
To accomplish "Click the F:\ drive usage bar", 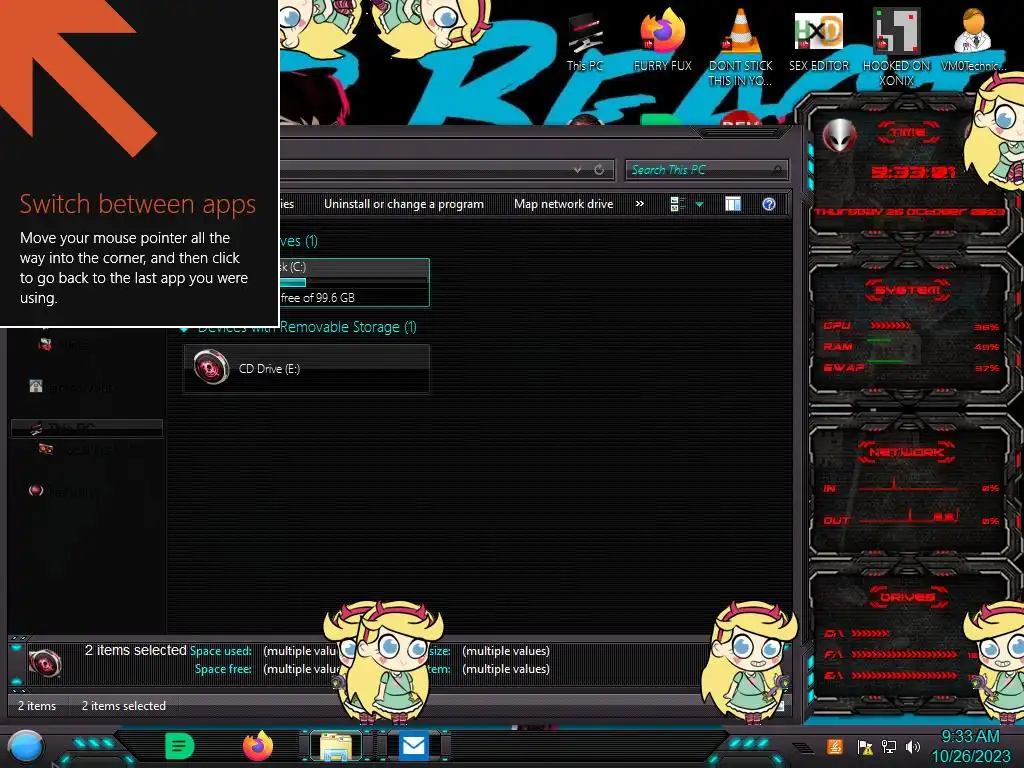I will [904, 654].
